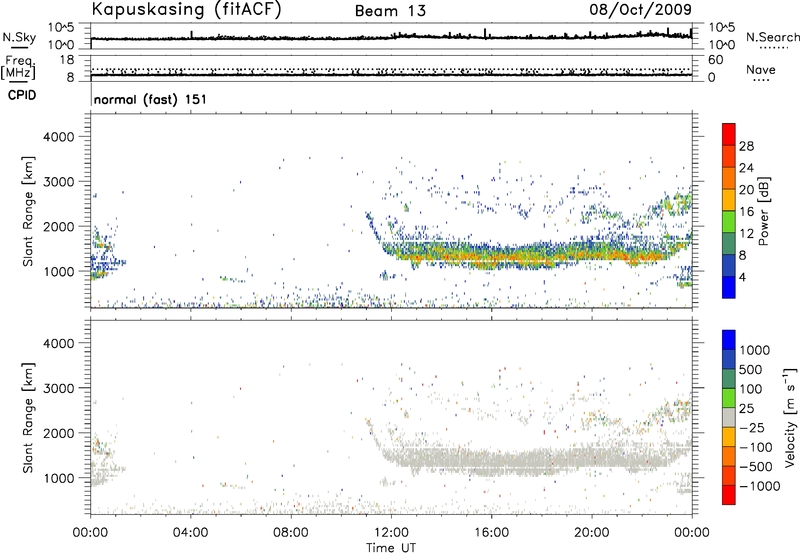Screen dimensions: 800x554
Task: Click the '4' tick on the power colorbar
Action: pos(742,277)
